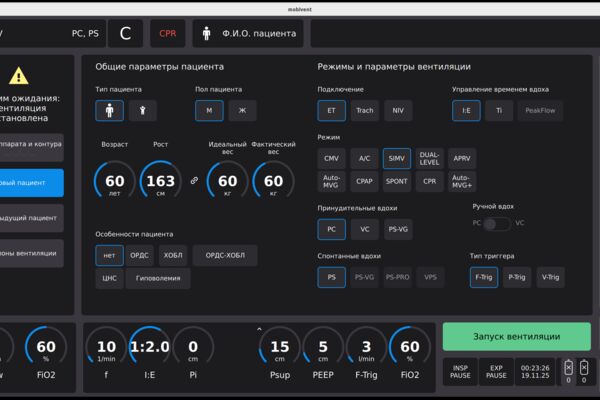Adjust the Фактический вес dial
The image size is (600, 400).
pos(273,181)
